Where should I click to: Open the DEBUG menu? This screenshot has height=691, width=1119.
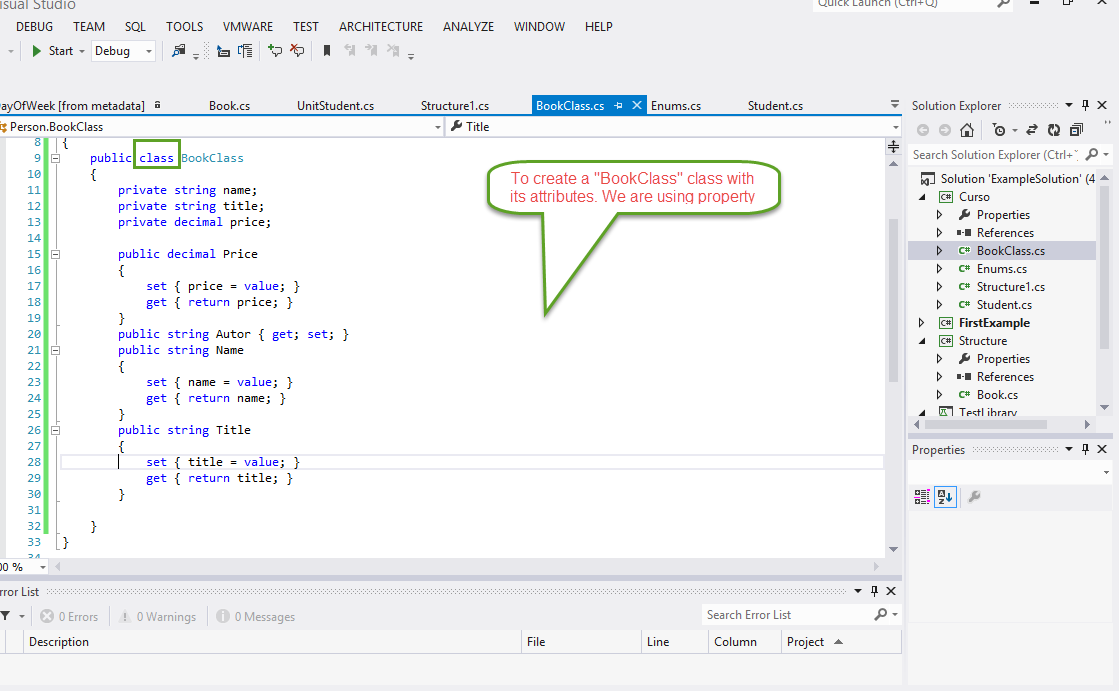click(34, 26)
